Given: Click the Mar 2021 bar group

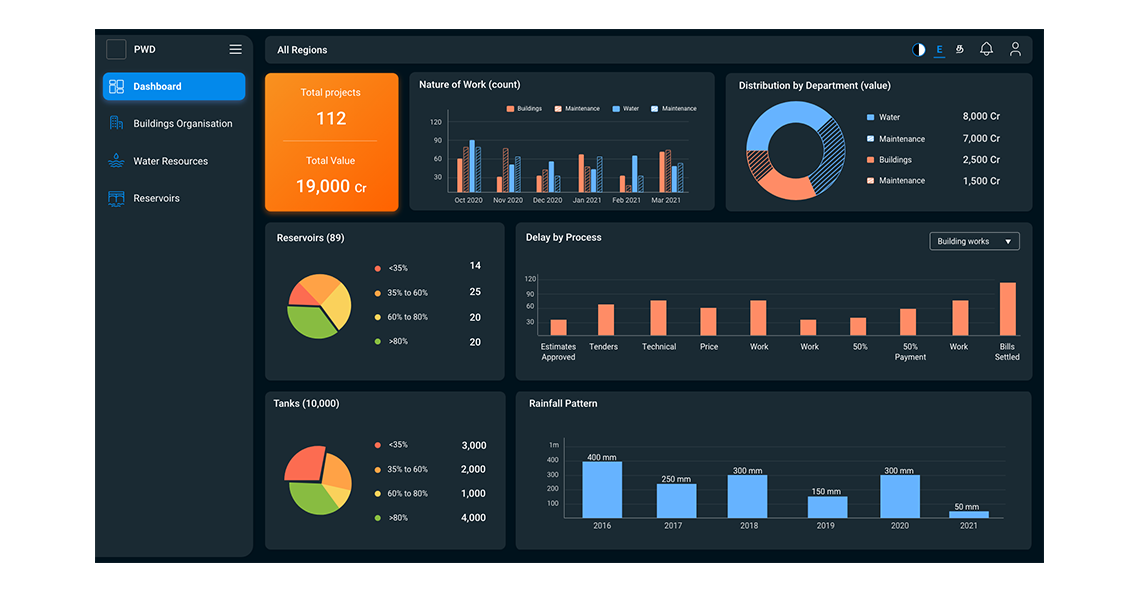Looking at the screenshot, I should [x=671, y=172].
